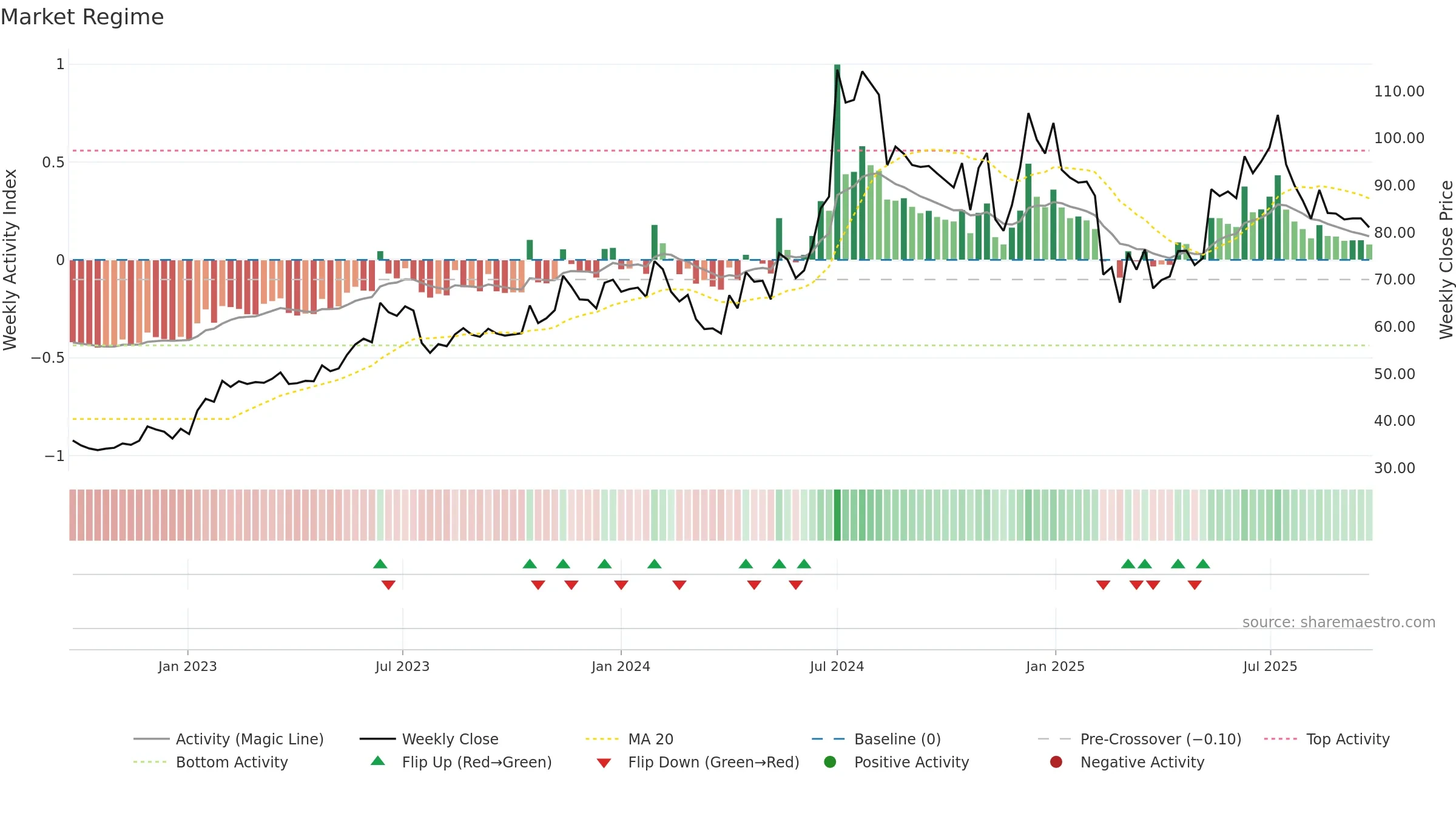Toggle the Flip Down (Green→Red) legend entry
Screen dimensions: 1456x819
[x=698, y=762]
